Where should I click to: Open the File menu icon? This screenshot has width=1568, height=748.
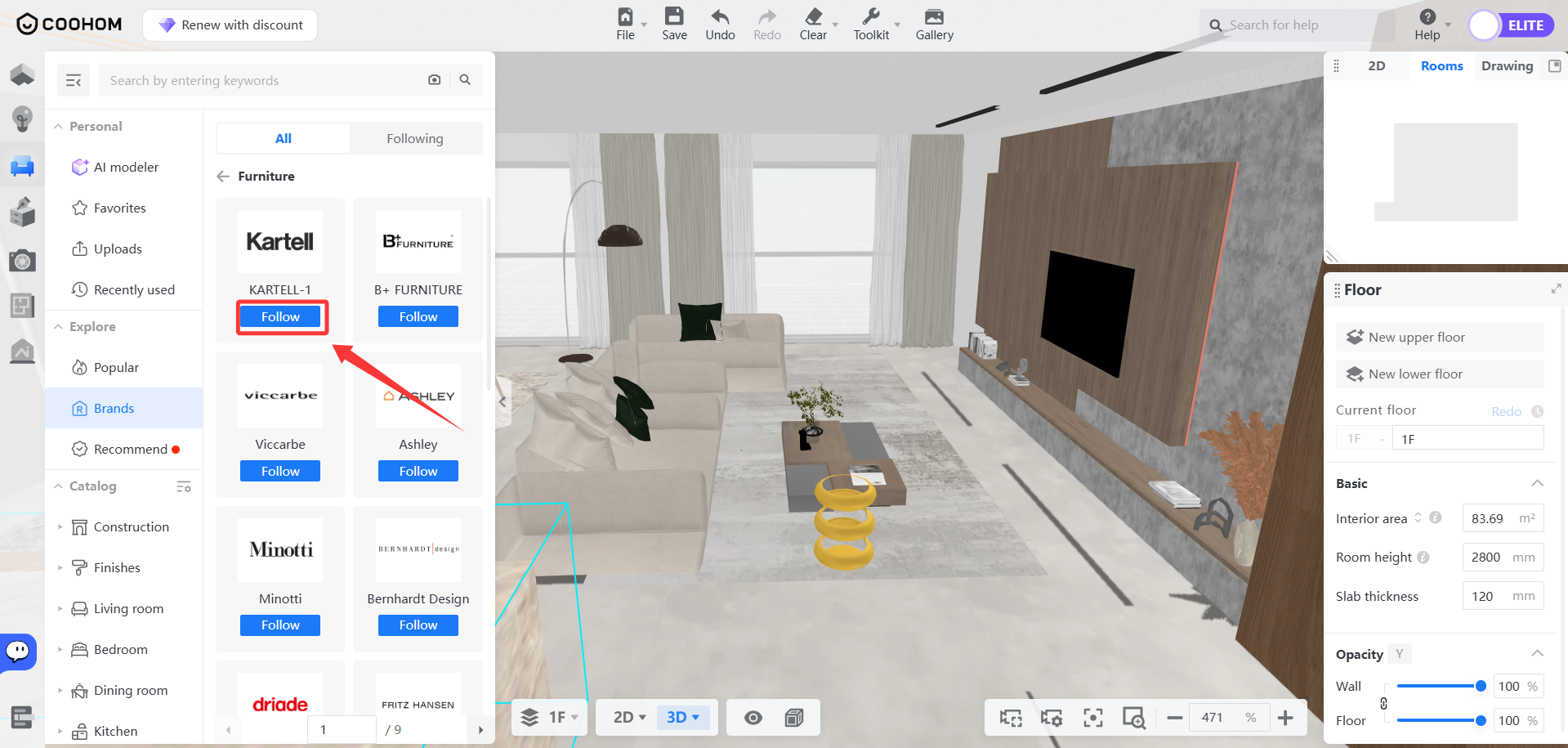[x=625, y=17]
